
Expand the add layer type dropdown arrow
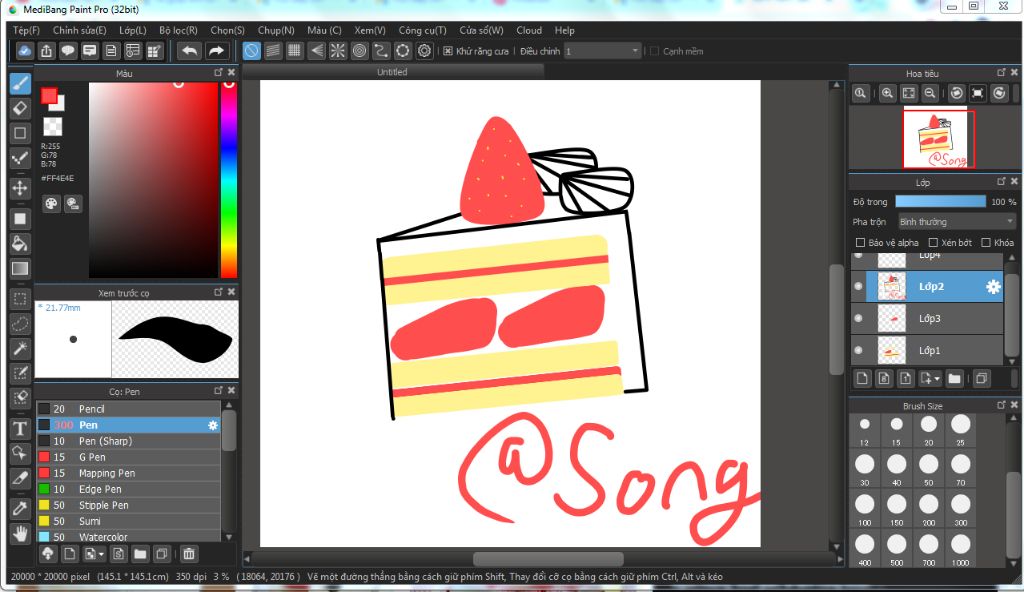pyautogui.click(x=937, y=379)
